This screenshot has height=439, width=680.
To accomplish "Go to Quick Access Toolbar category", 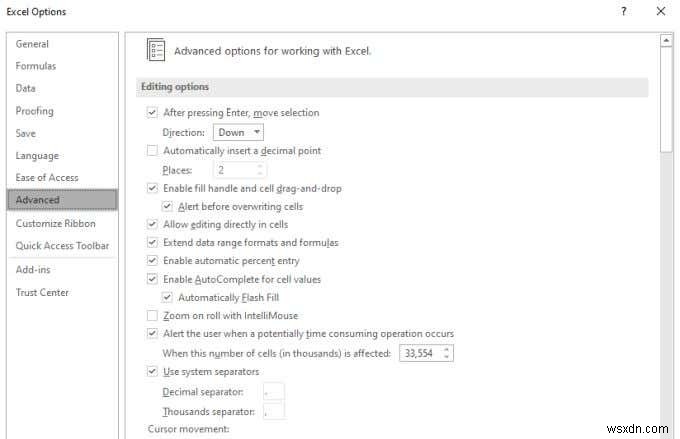I will tap(62, 245).
